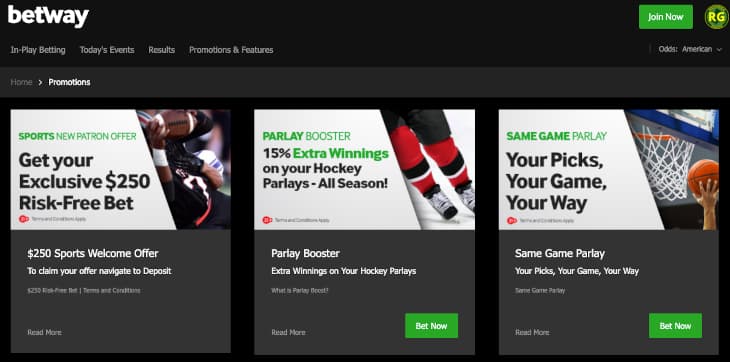730x362 pixels.
Task: Open the Results page
Action: pos(162,50)
